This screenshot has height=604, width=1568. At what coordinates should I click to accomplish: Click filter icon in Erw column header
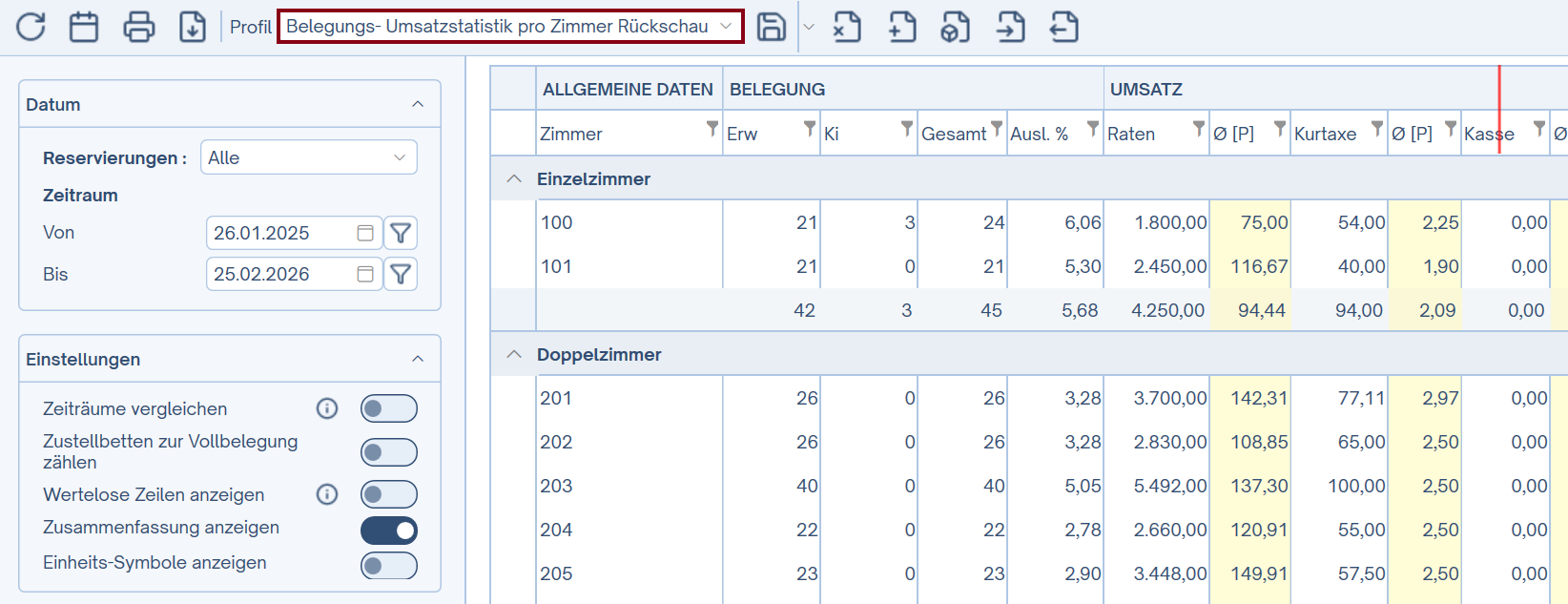pyautogui.click(x=810, y=128)
